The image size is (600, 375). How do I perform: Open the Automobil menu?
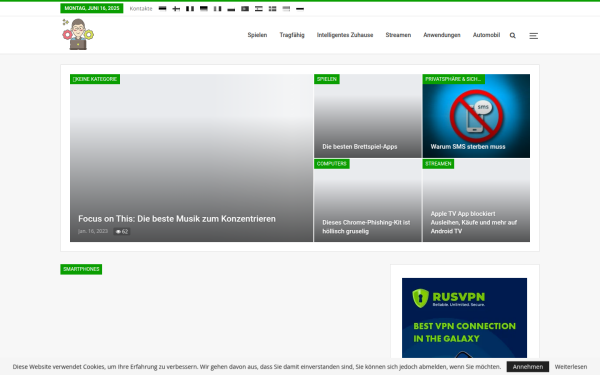pos(486,35)
